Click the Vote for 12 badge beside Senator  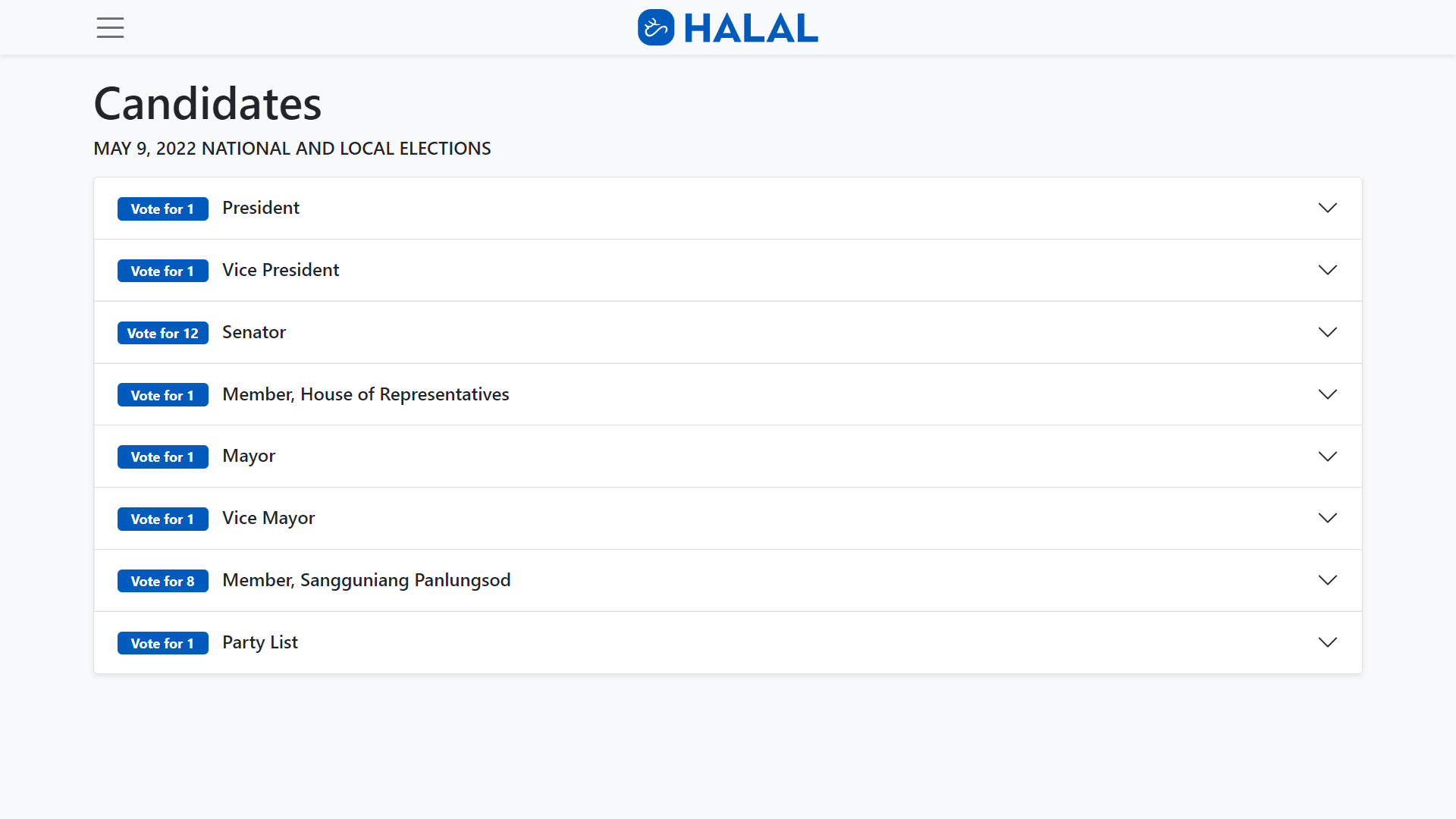tap(162, 333)
